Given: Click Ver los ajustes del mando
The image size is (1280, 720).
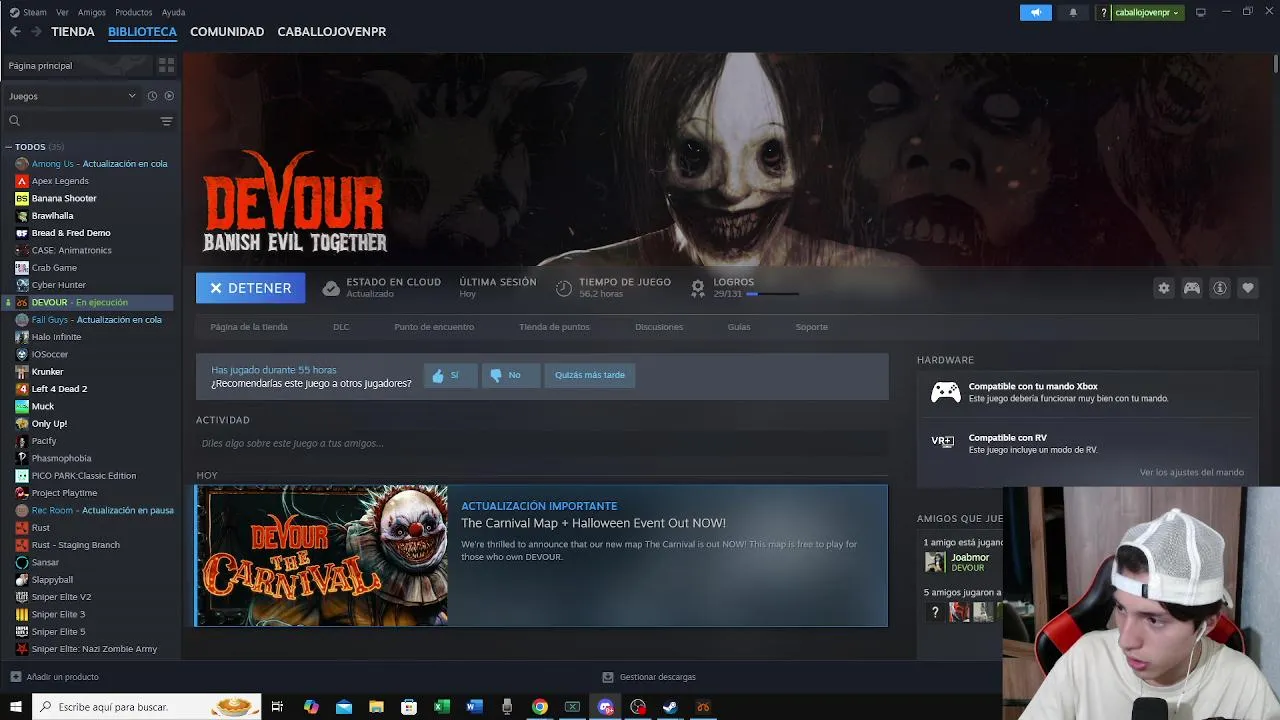Looking at the screenshot, I should coord(1192,472).
